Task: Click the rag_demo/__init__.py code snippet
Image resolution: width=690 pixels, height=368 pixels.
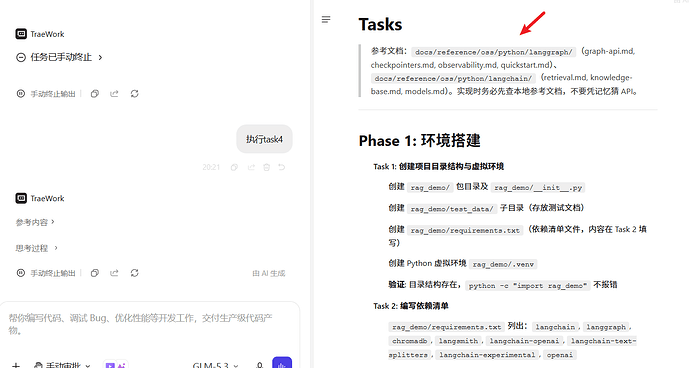Action: [x=538, y=188]
